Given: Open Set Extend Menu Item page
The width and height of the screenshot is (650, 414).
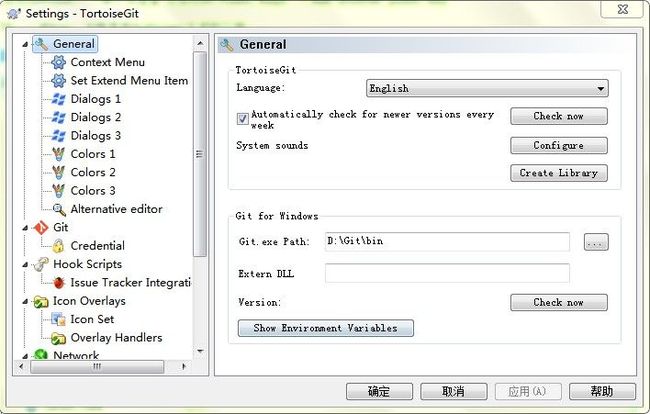Looking at the screenshot, I should coord(129,80).
